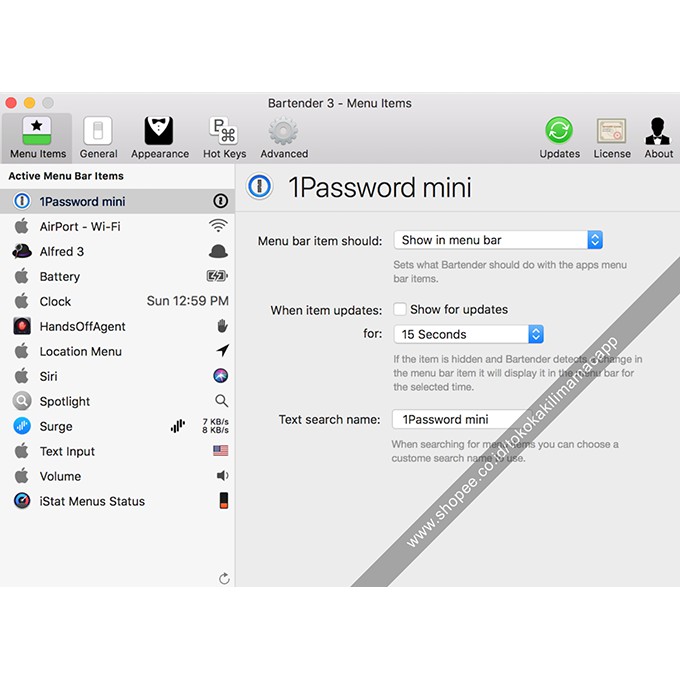This screenshot has height=680, width=680.
Task: Select the HandsOffAgent list item
Action: [x=117, y=326]
